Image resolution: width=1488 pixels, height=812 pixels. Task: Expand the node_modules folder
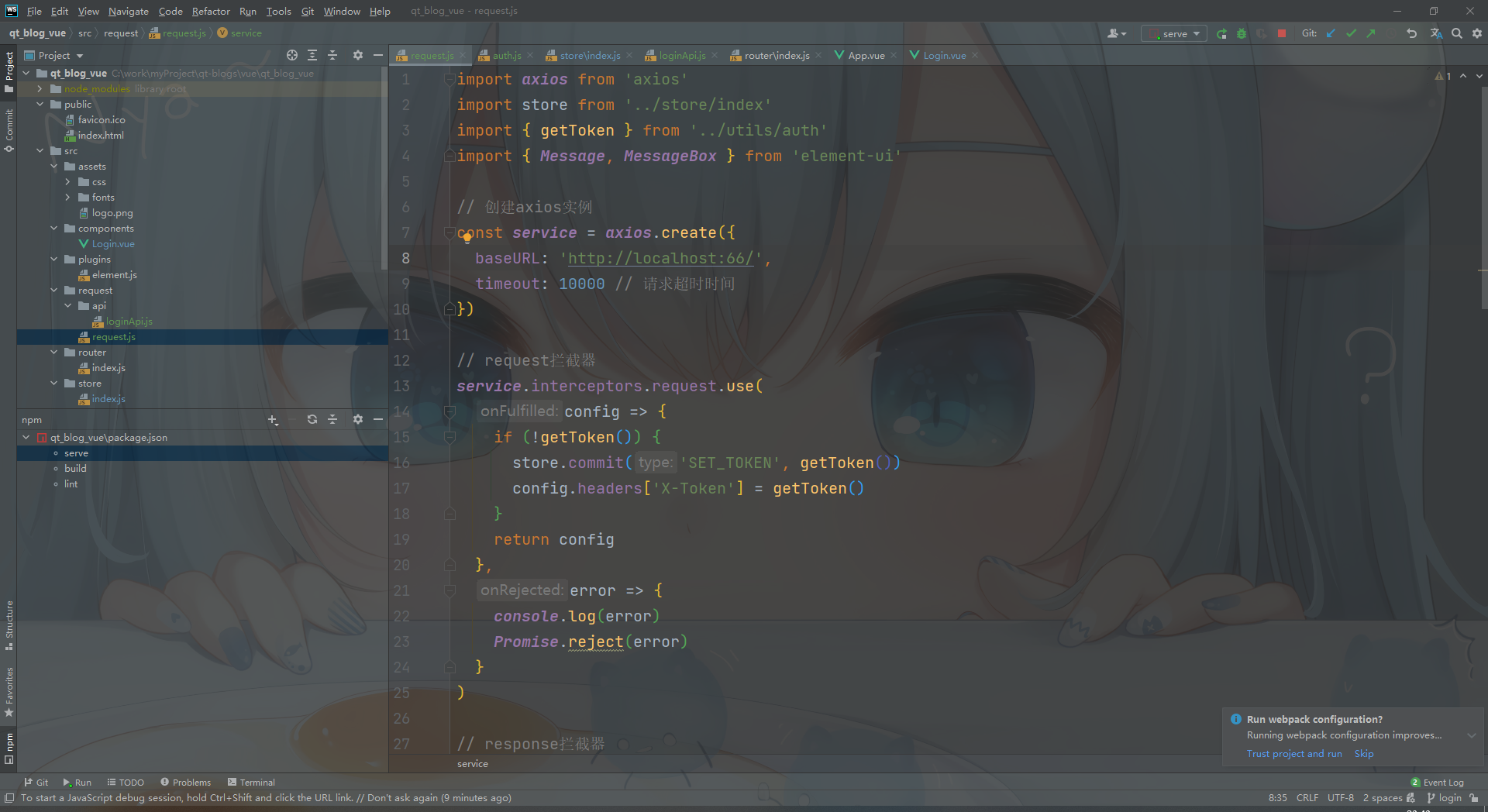[x=40, y=89]
